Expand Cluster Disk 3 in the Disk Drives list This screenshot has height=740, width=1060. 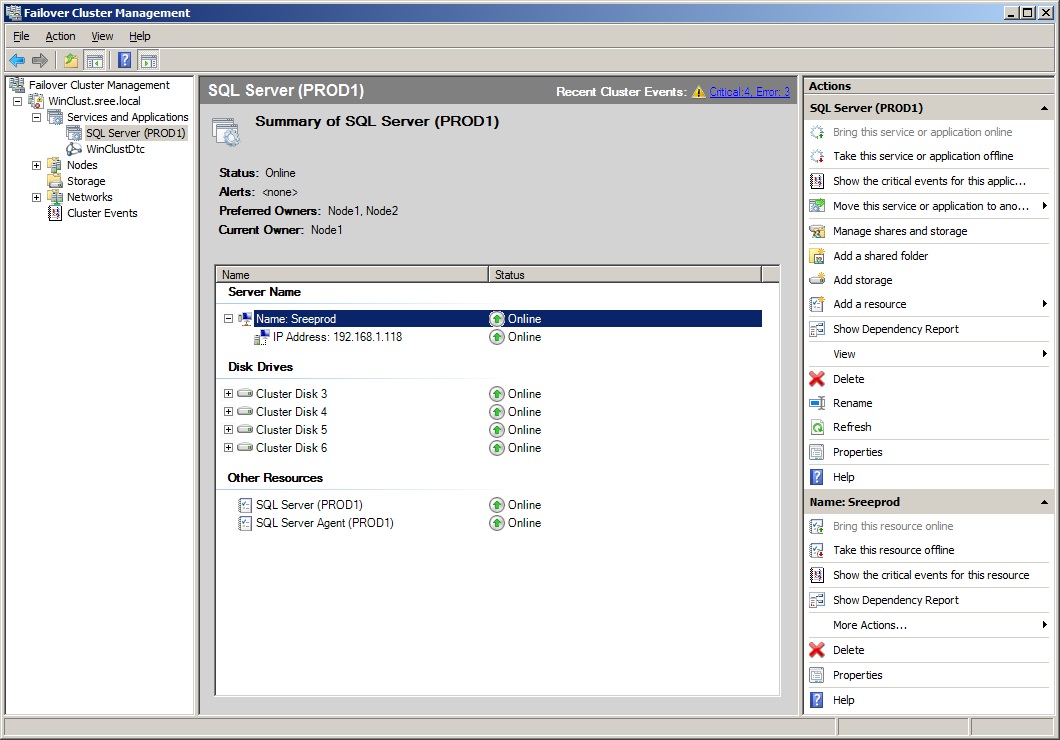coord(228,394)
